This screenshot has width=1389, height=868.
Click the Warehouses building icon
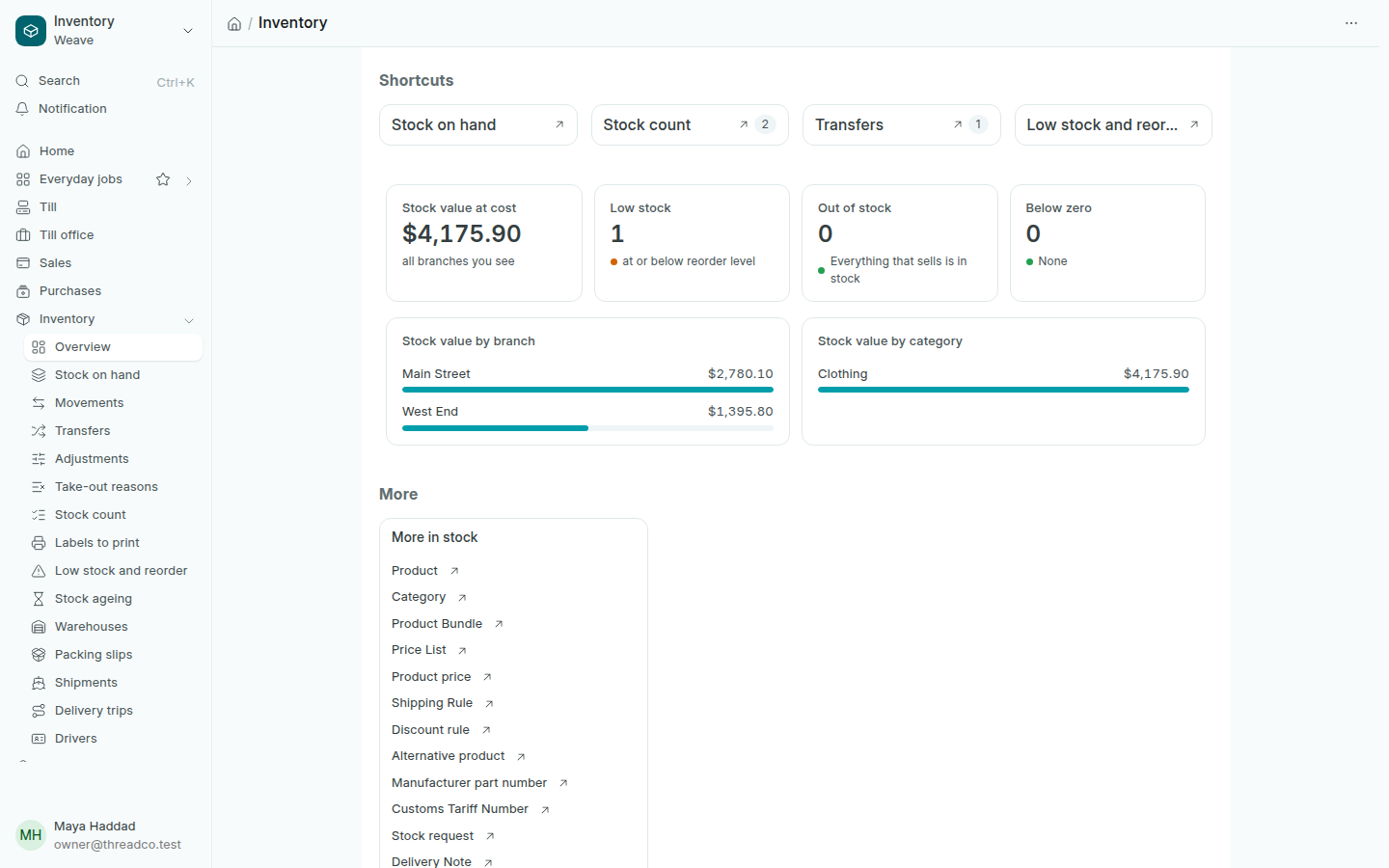click(39, 627)
